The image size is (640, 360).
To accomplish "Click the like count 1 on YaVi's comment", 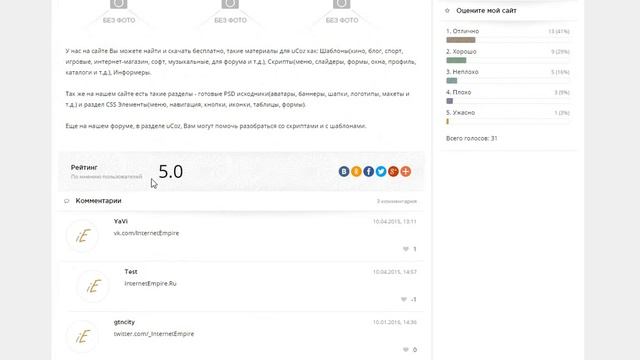I will (415, 249).
